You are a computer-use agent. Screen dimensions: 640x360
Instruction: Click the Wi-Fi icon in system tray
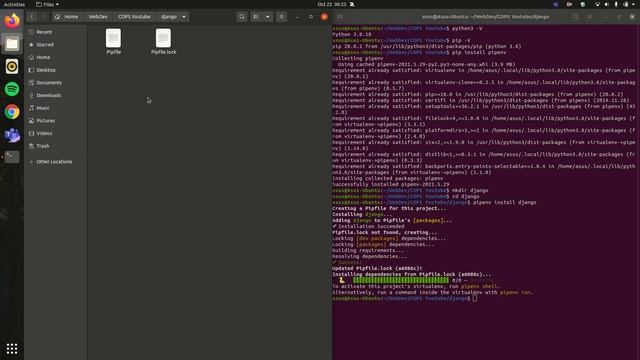[x=597, y=4]
